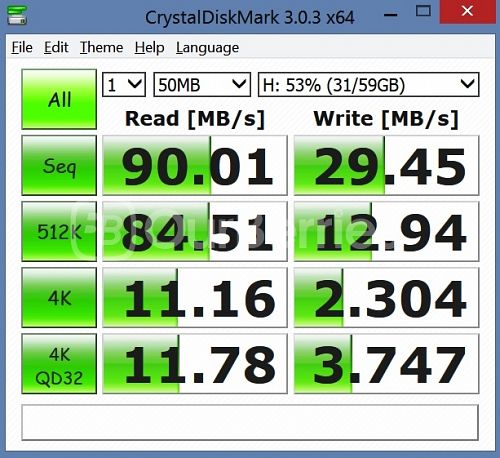The width and height of the screenshot is (500, 458).
Task: Open the Language menu
Action: (207, 48)
